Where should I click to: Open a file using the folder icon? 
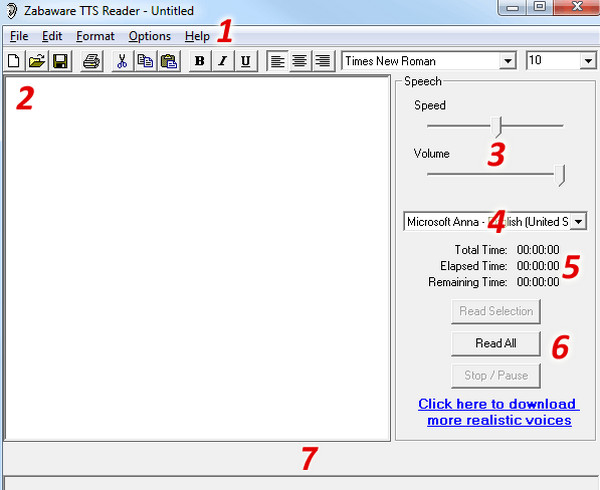click(x=37, y=61)
